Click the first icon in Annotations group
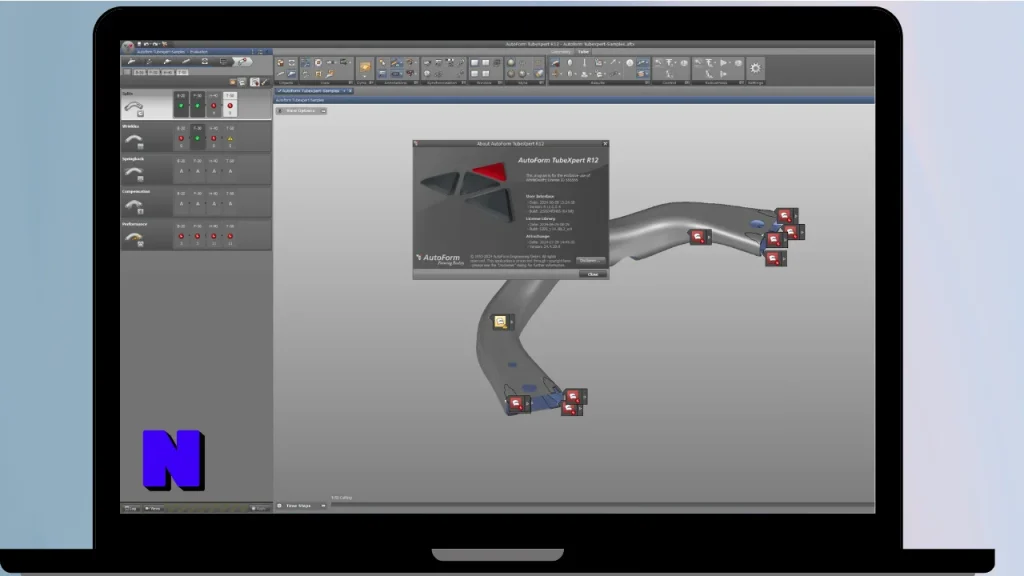 tap(382, 63)
